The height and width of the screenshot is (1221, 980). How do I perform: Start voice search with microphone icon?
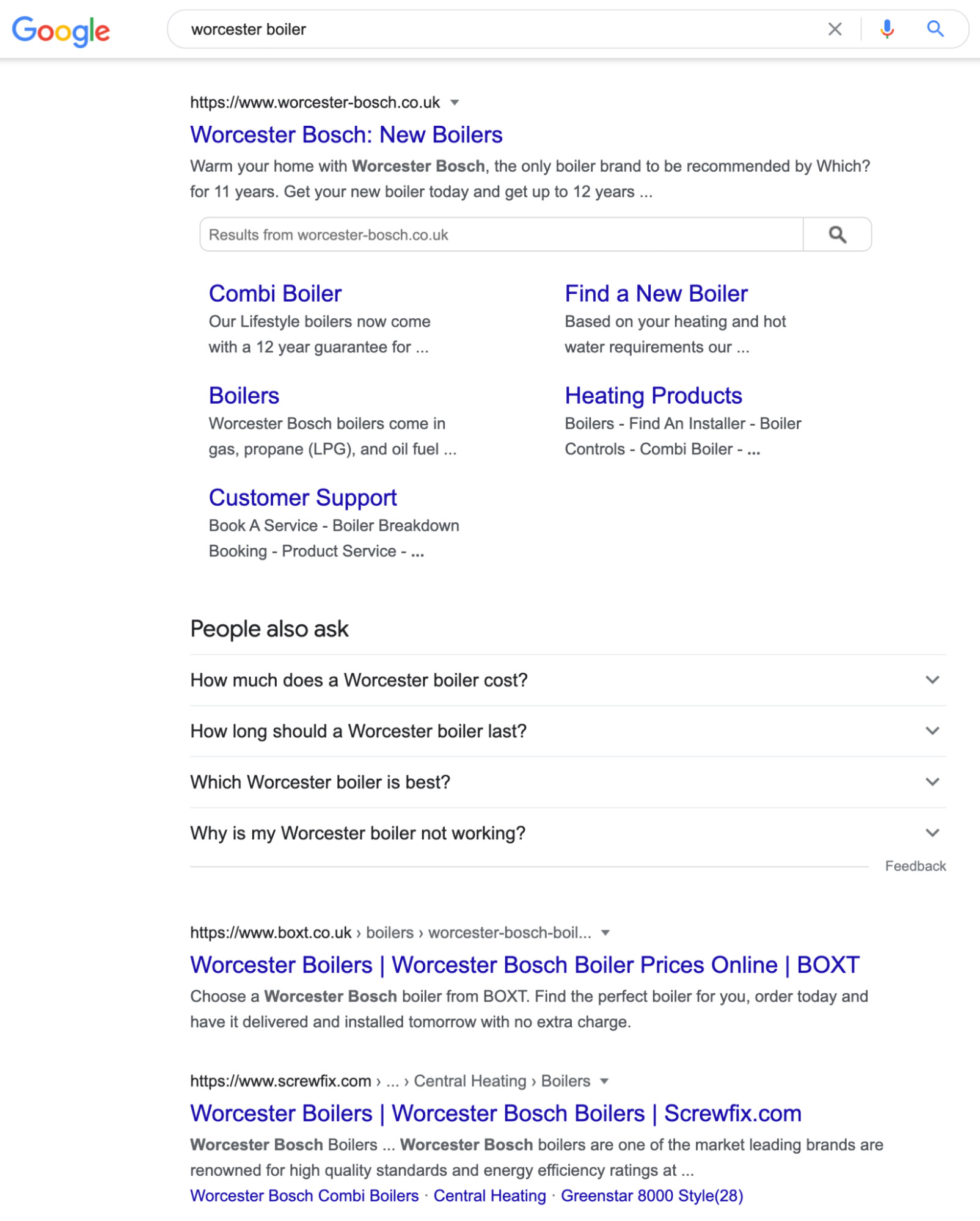pos(887,29)
